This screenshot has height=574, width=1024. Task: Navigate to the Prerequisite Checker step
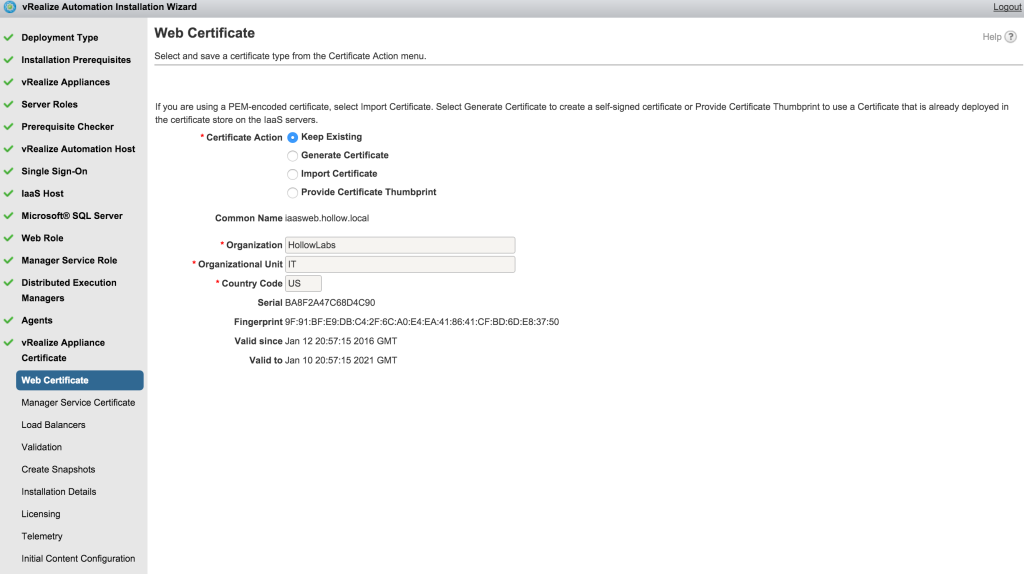67,127
